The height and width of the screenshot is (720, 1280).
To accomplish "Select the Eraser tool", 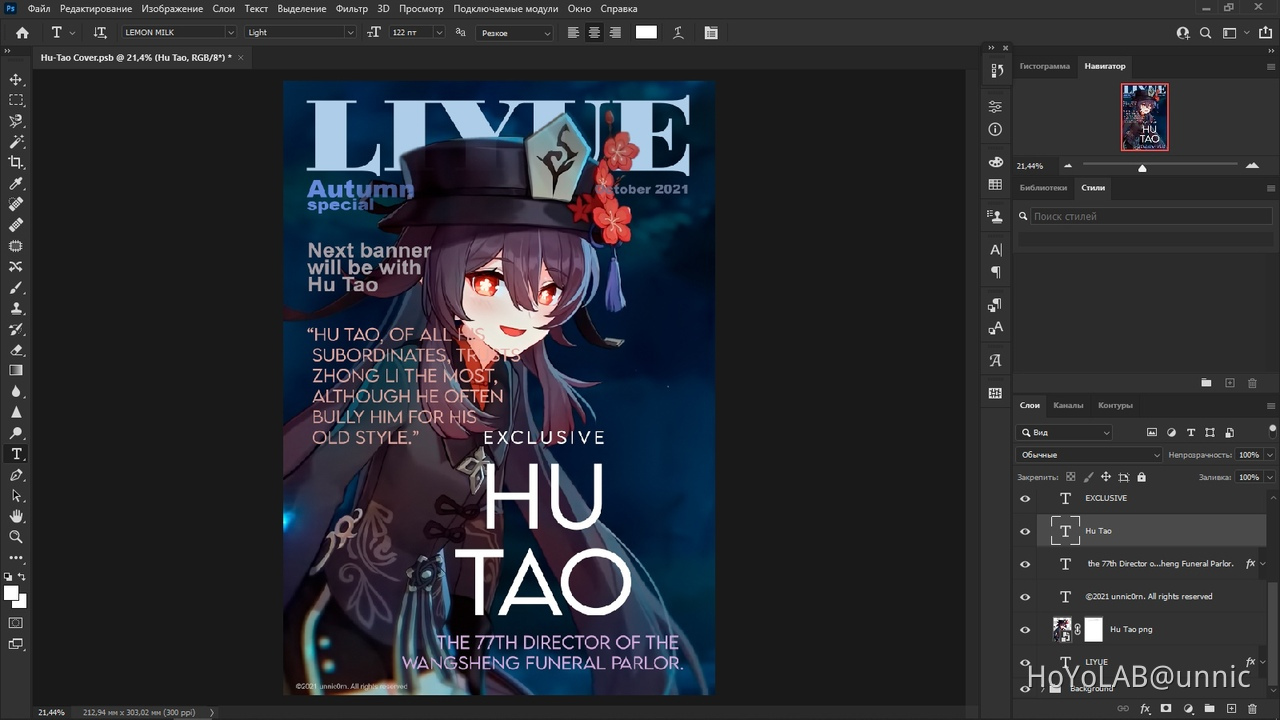I will tap(16, 350).
